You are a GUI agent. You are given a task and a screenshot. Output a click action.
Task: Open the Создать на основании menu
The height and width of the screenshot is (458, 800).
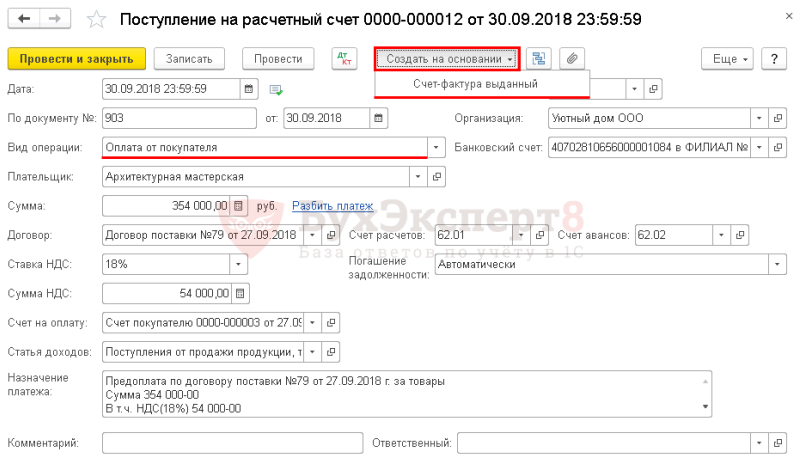[x=448, y=59]
